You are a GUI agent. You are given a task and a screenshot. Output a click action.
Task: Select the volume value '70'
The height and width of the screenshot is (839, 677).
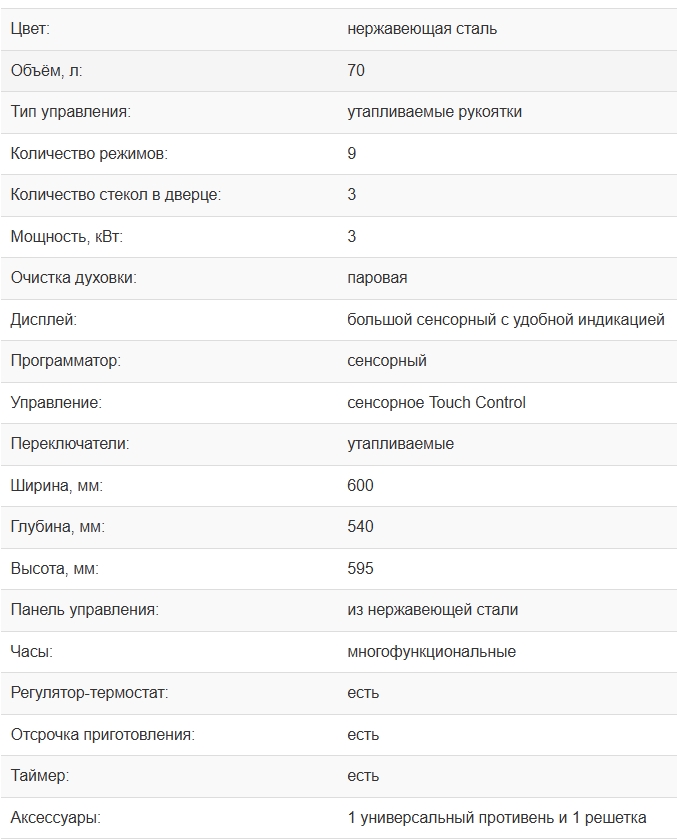point(356,70)
